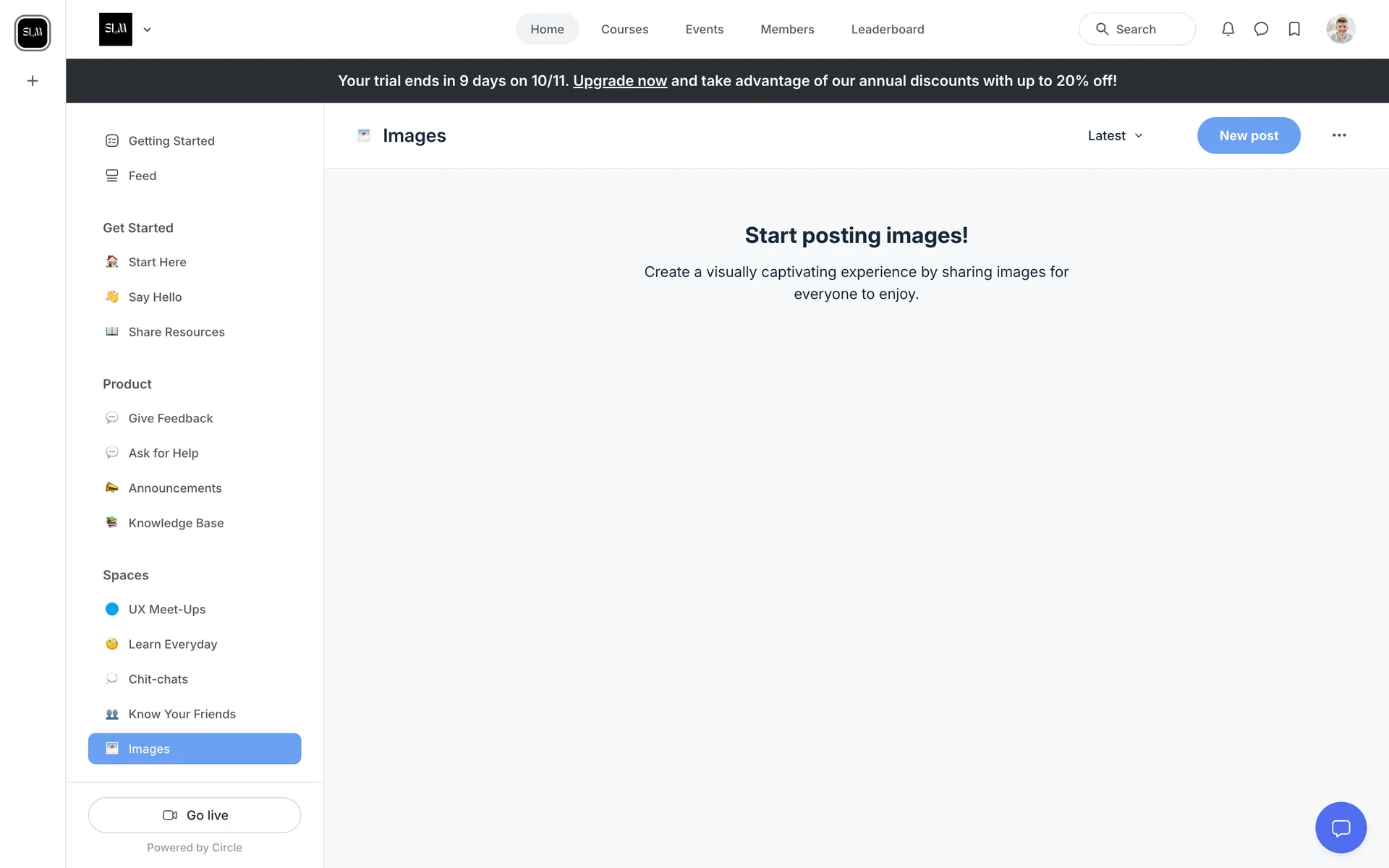Go to the Events tab
Image resolution: width=1389 pixels, height=868 pixels.
point(704,30)
